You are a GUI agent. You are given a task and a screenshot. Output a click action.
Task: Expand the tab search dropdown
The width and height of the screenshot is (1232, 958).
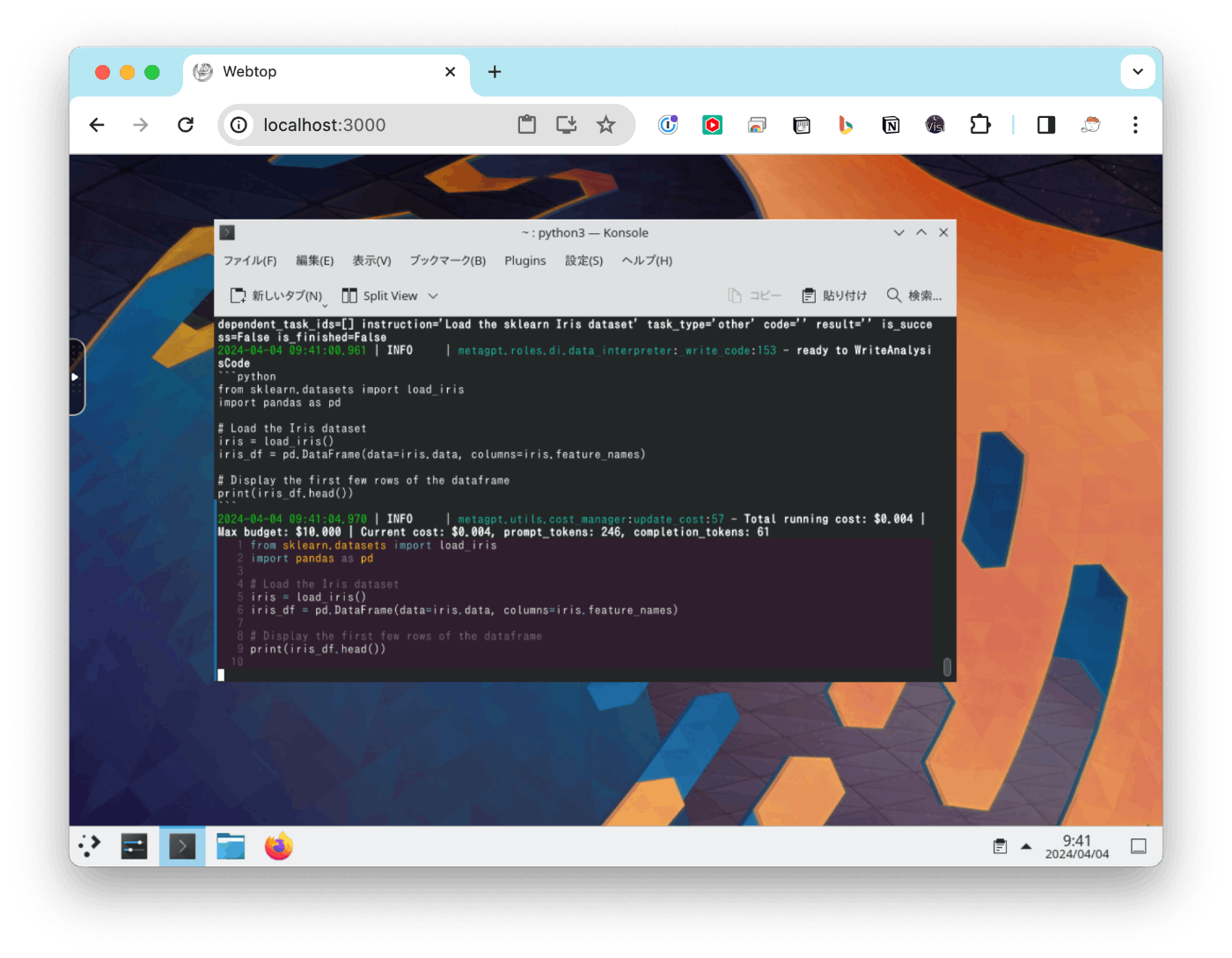1138,72
